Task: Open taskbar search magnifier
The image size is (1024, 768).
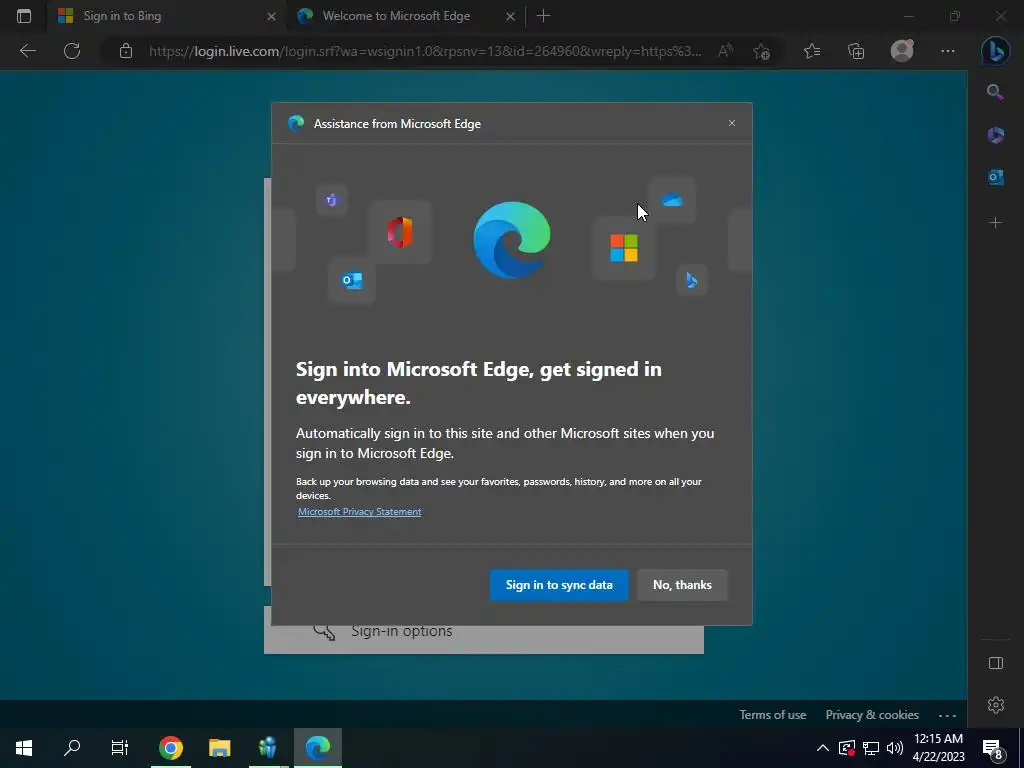Action: point(72,748)
